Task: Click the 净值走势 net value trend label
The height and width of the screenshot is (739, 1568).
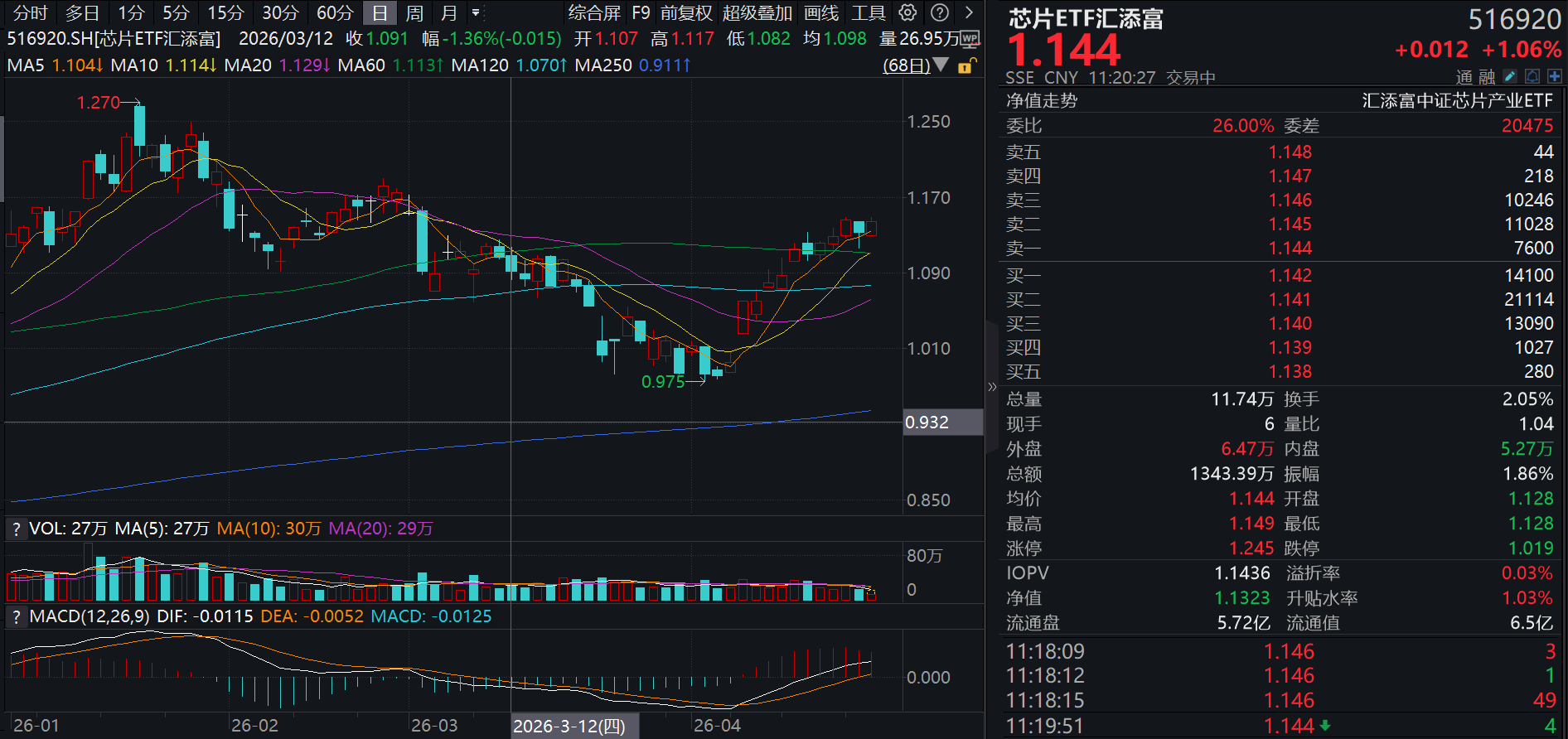Action: (1042, 101)
